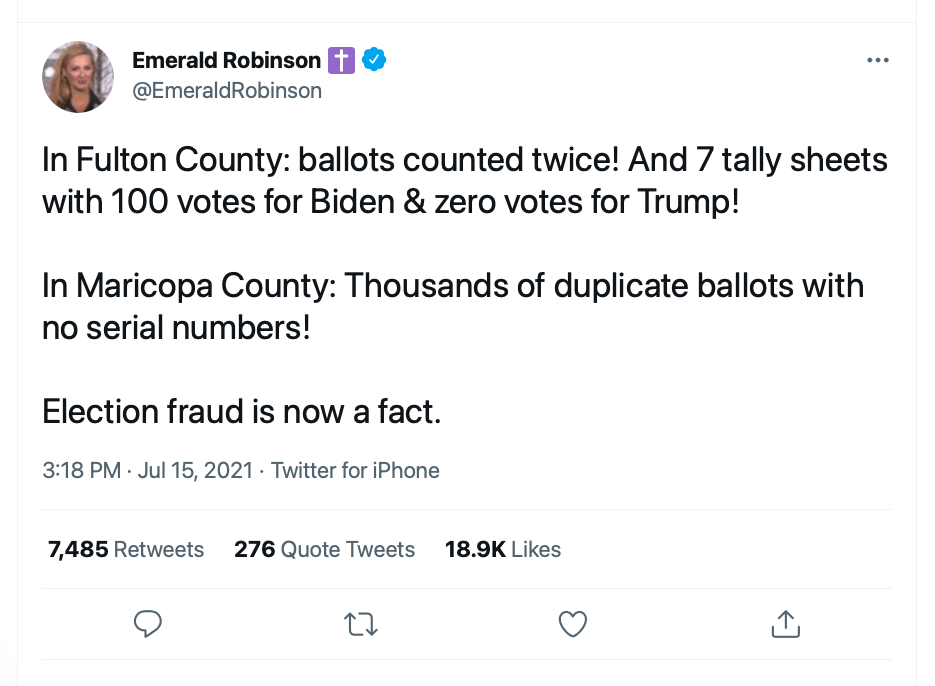Click the Fulton County ballots counted twice line
Screen dimensions: 935x686
click(x=464, y=160)
